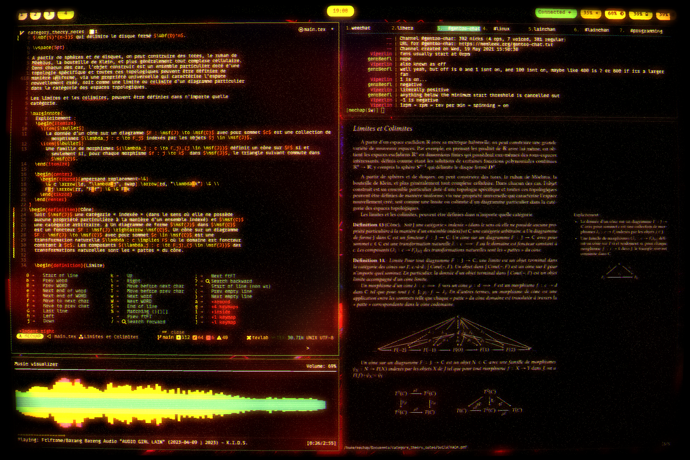Click the UTF-8 encoding label
Viewport: 690px width, 460px height.
pos(327,338)
